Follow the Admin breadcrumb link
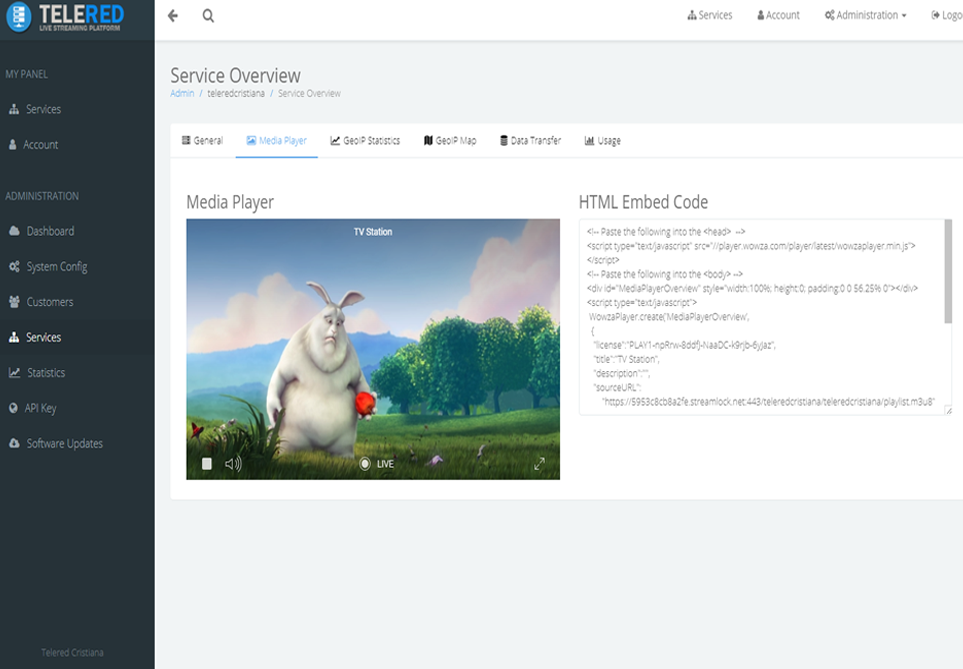 (182, 93)
